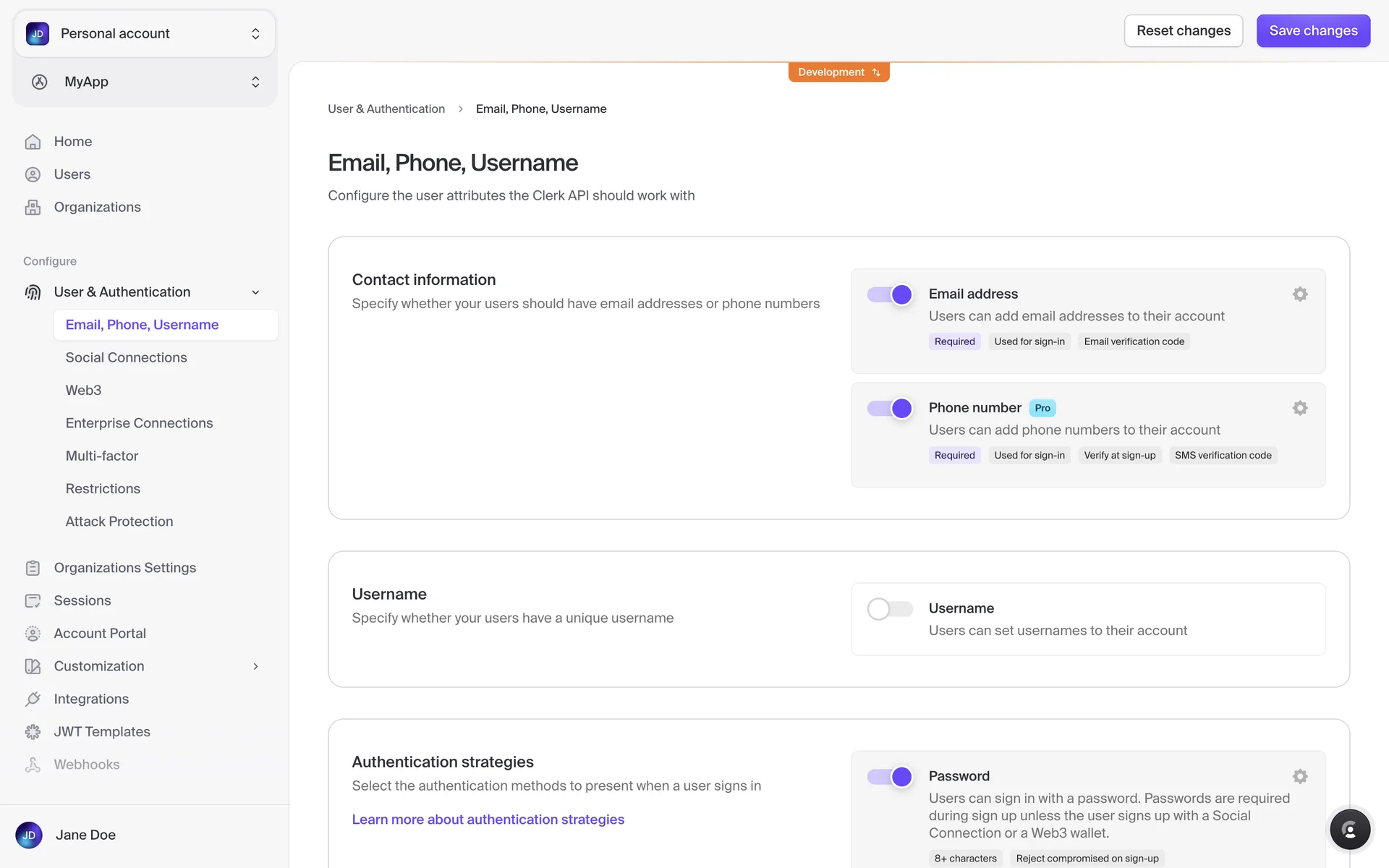Screen dimensions: 1389x868
Task: Click the Development environment badge
Action: tap(838, 72)
